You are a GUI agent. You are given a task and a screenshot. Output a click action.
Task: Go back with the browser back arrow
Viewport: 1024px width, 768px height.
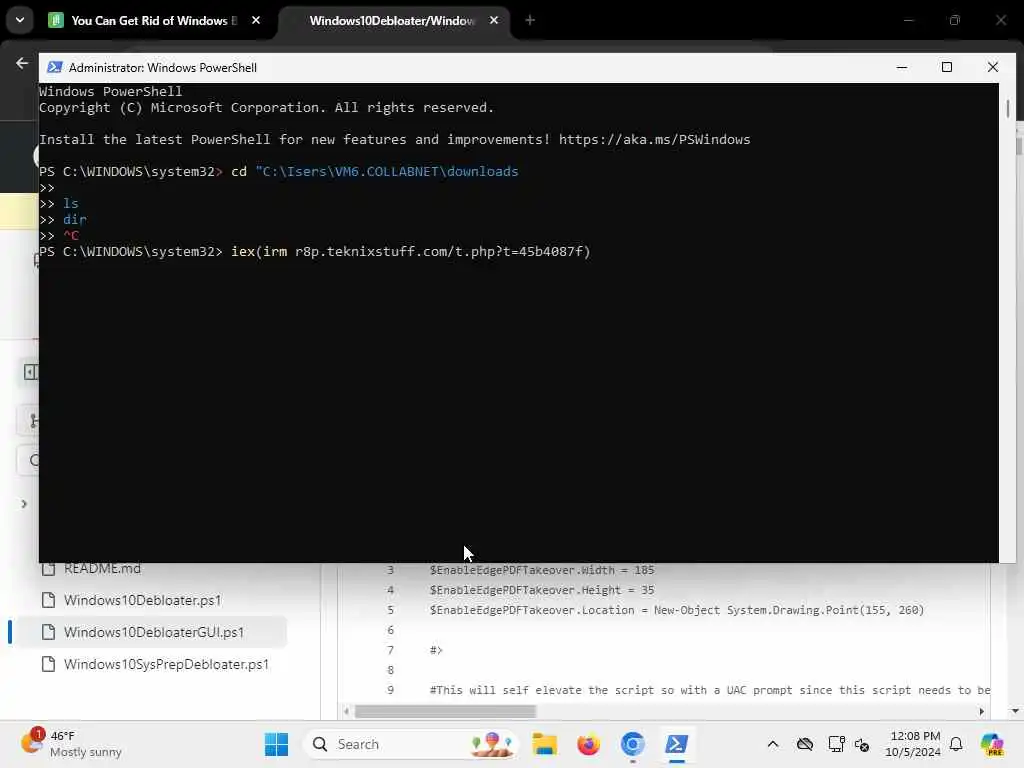point(22,63)
